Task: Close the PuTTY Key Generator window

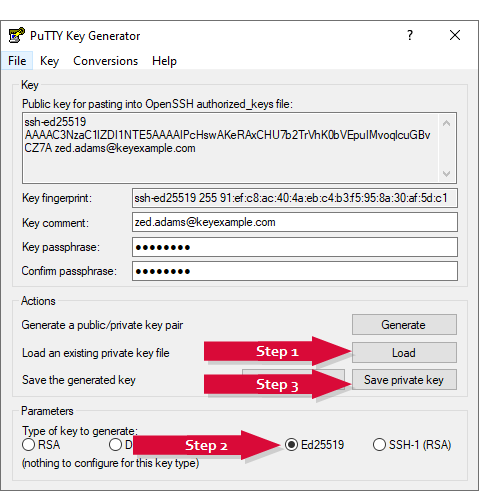Action: pyautogui.click(x=455, y=35)
